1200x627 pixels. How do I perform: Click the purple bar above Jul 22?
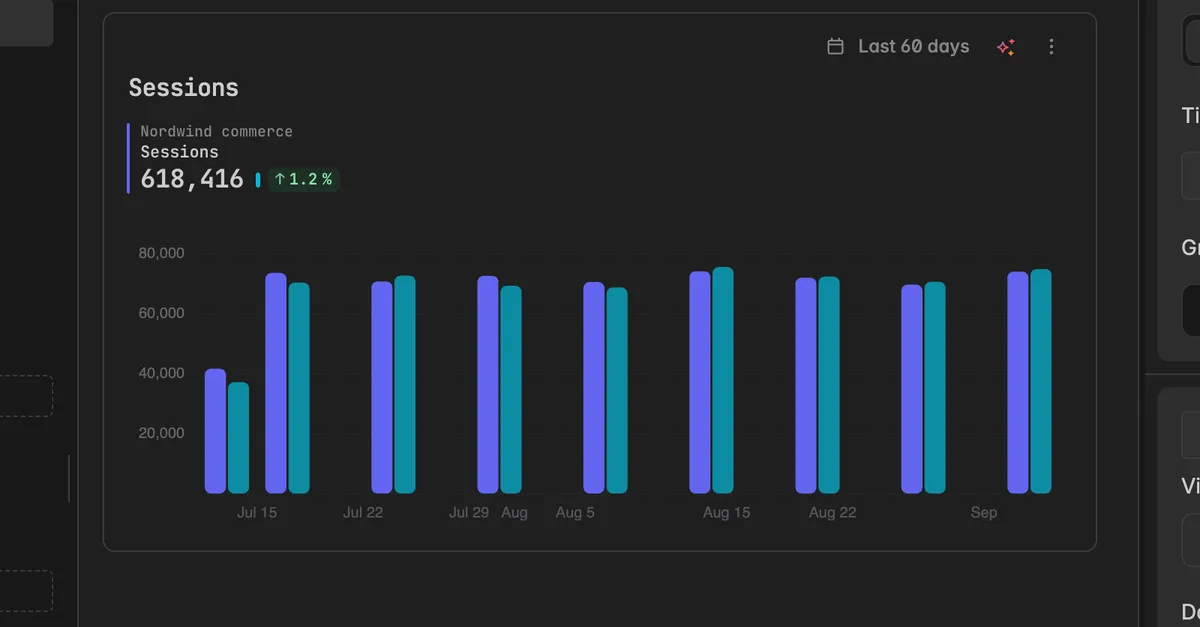tap(382, 387)
